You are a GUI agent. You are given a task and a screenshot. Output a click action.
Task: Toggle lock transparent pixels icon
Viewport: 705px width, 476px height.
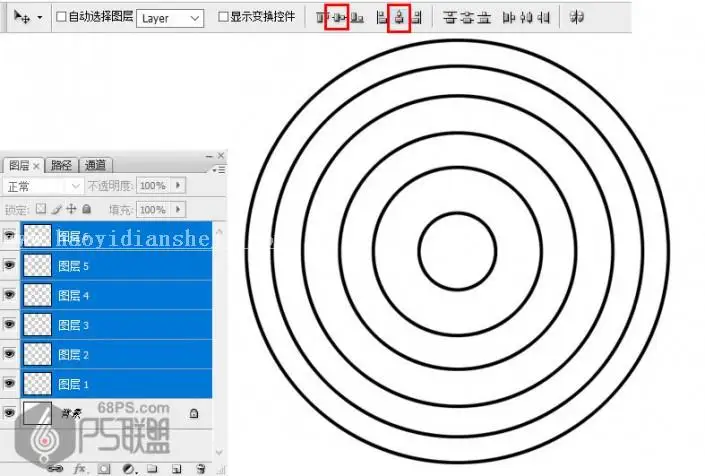point(41,209)
